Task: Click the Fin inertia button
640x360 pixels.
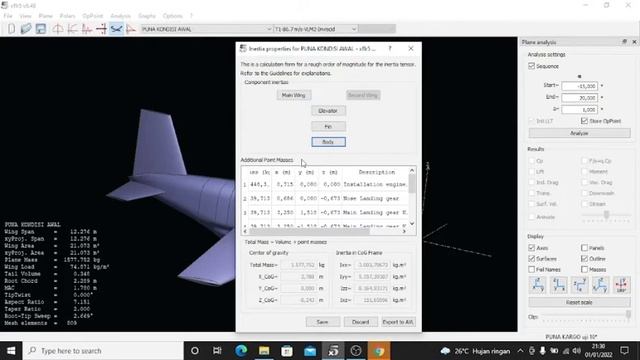Action: coord(328,127)
